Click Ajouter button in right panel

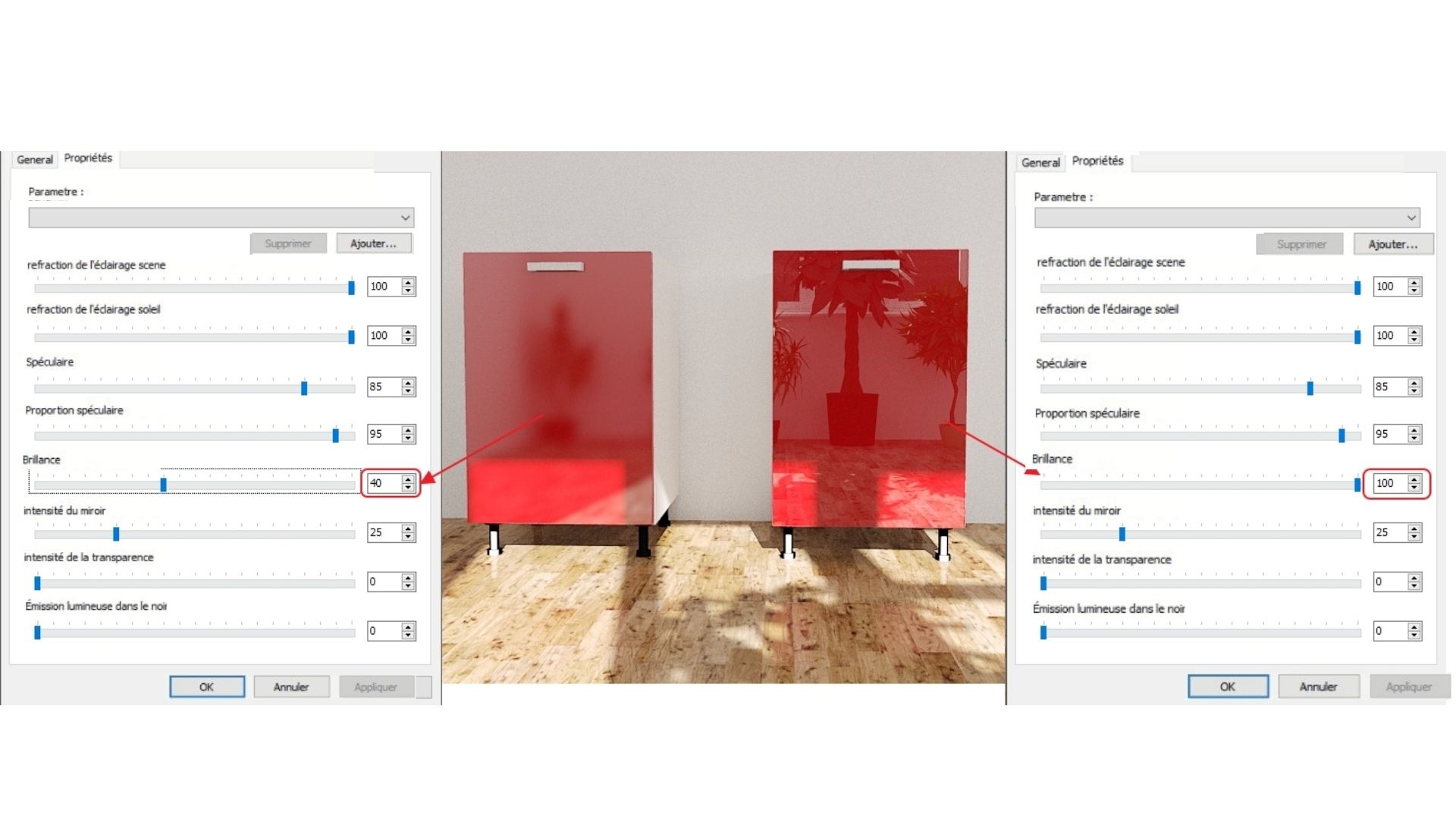pos(1392,244)
